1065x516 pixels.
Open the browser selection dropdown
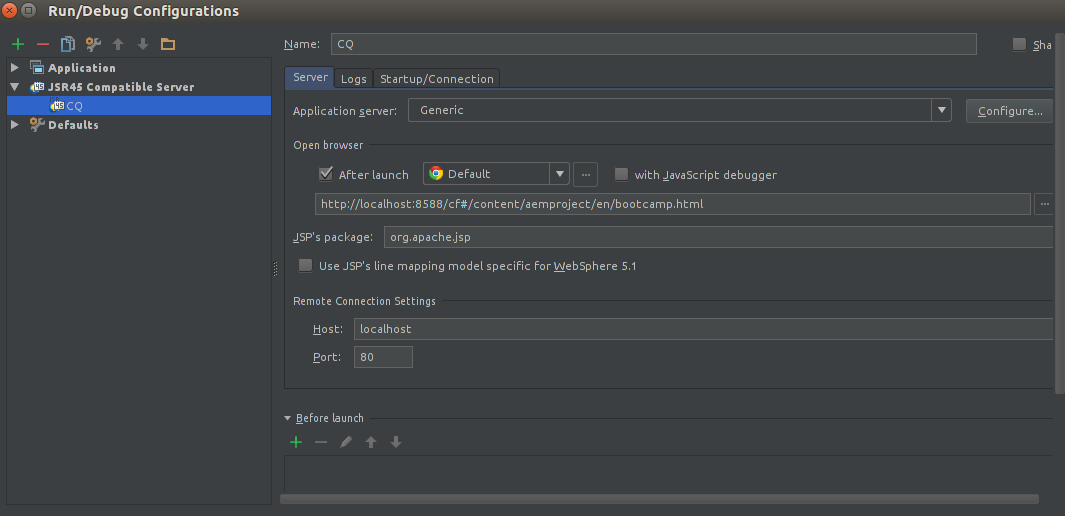pos(559,174)
